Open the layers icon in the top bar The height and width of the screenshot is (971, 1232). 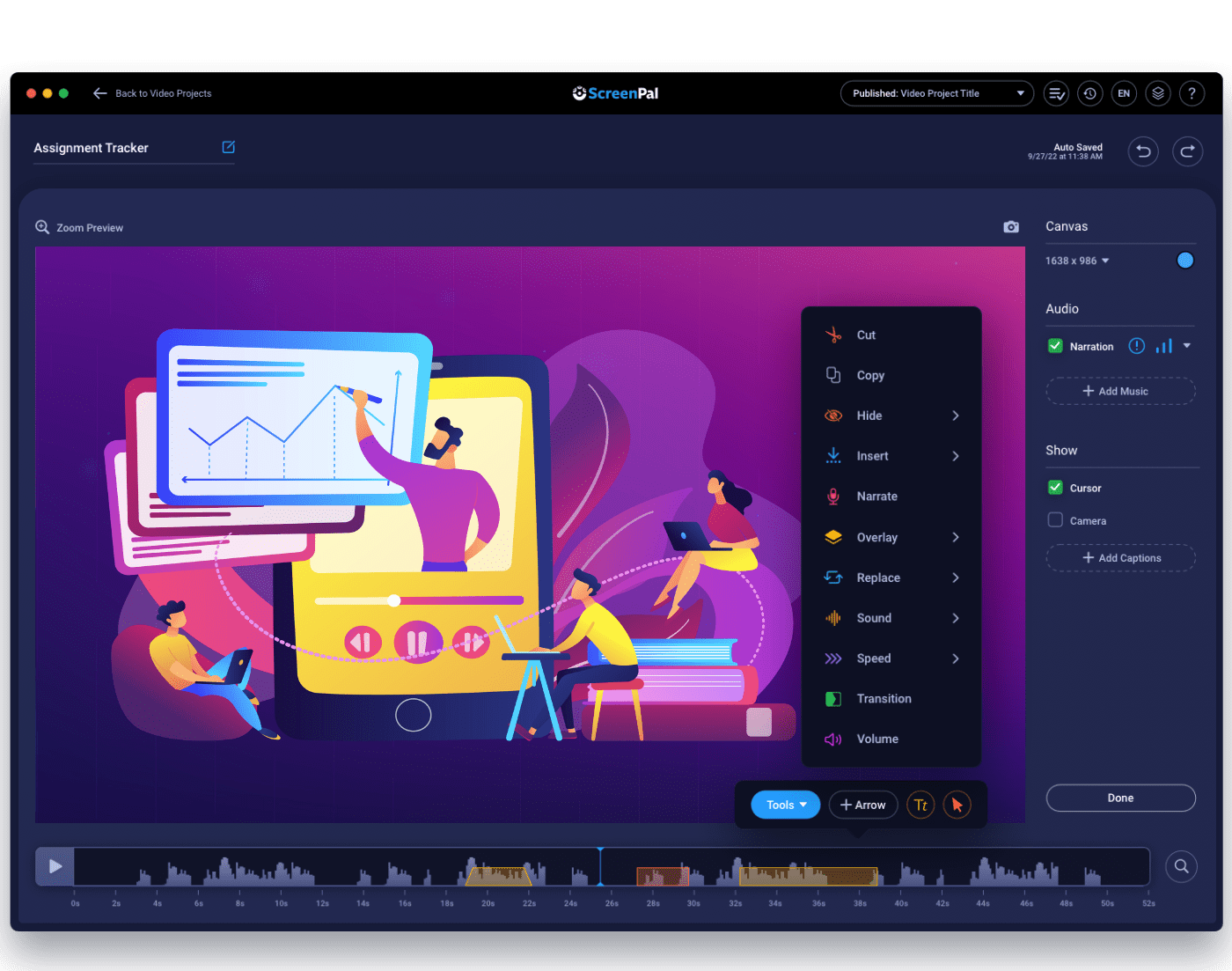(x=1158, y=92)
